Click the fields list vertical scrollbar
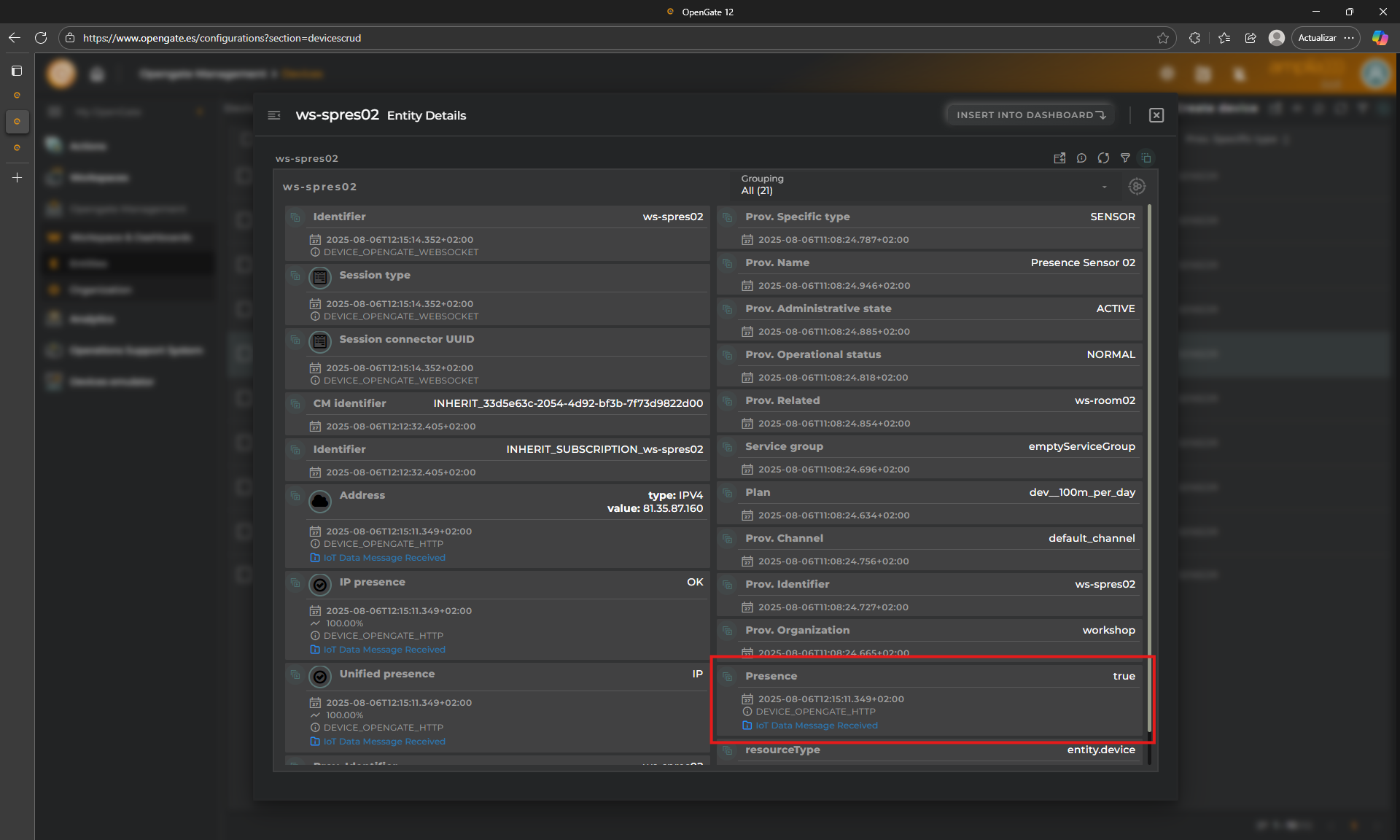The height and width of the screenshot is (840, 1400). pyautogui.click(x=1149, y=467)
